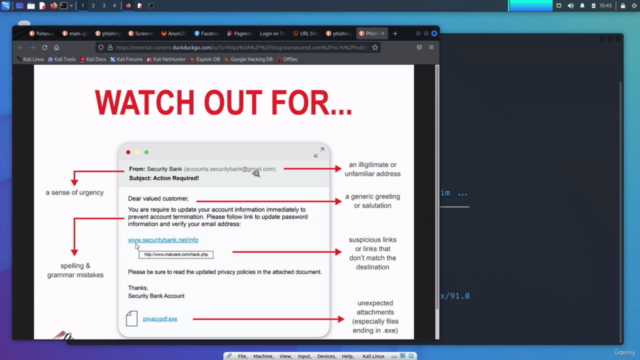Open the notifications bell icon
This screenshot has height=360, width=640.
[582, 6]
